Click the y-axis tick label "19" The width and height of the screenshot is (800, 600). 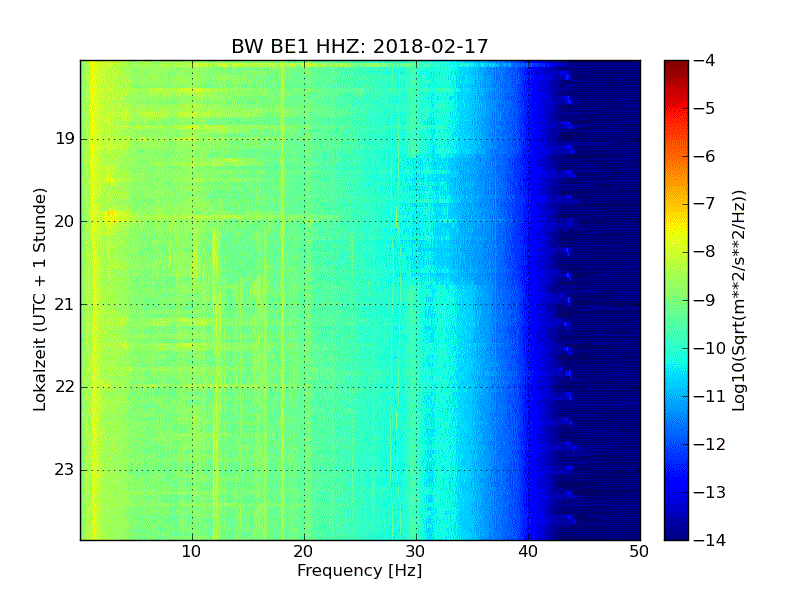[x=65, y=139]
